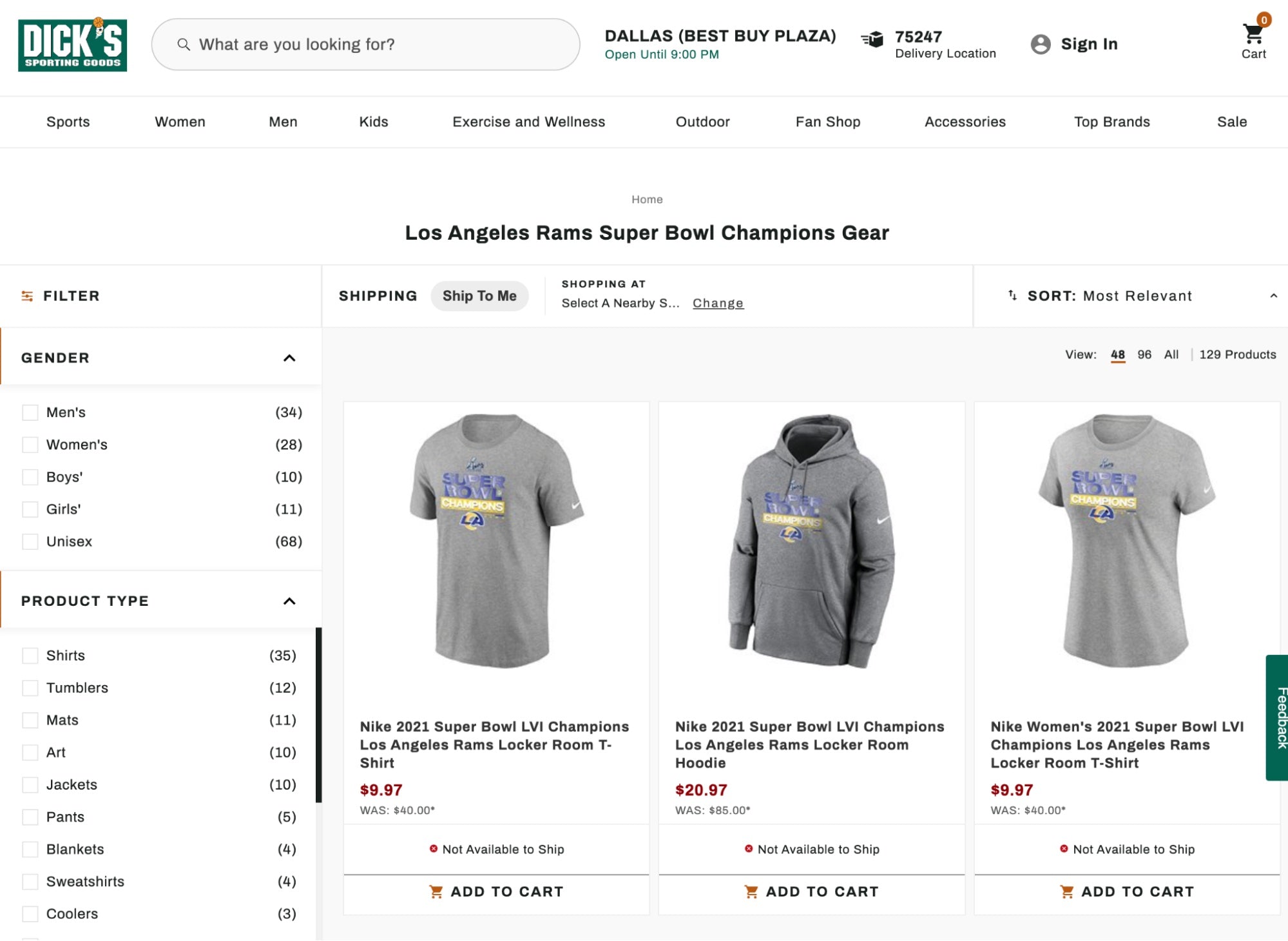Screen dimensions: 1288x941
Task: Click cart icon on Locker Room Hoodie
Action: (x=751, y=891)
